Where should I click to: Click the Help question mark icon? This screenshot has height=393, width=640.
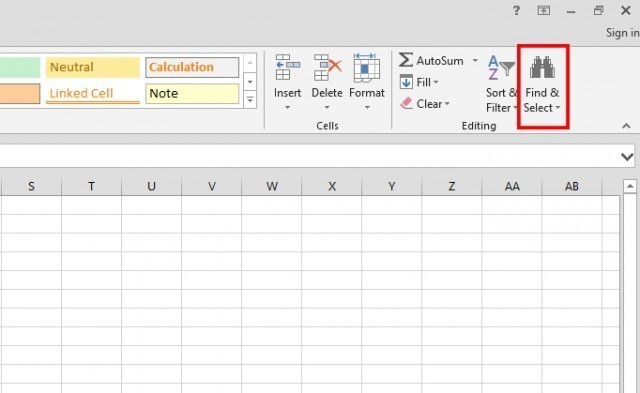coord(516,11)
